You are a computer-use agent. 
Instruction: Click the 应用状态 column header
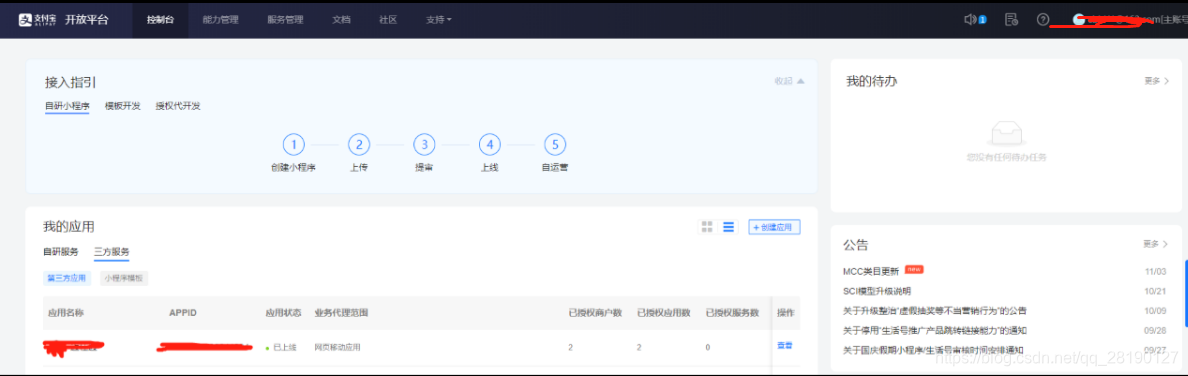pos(283,312)
